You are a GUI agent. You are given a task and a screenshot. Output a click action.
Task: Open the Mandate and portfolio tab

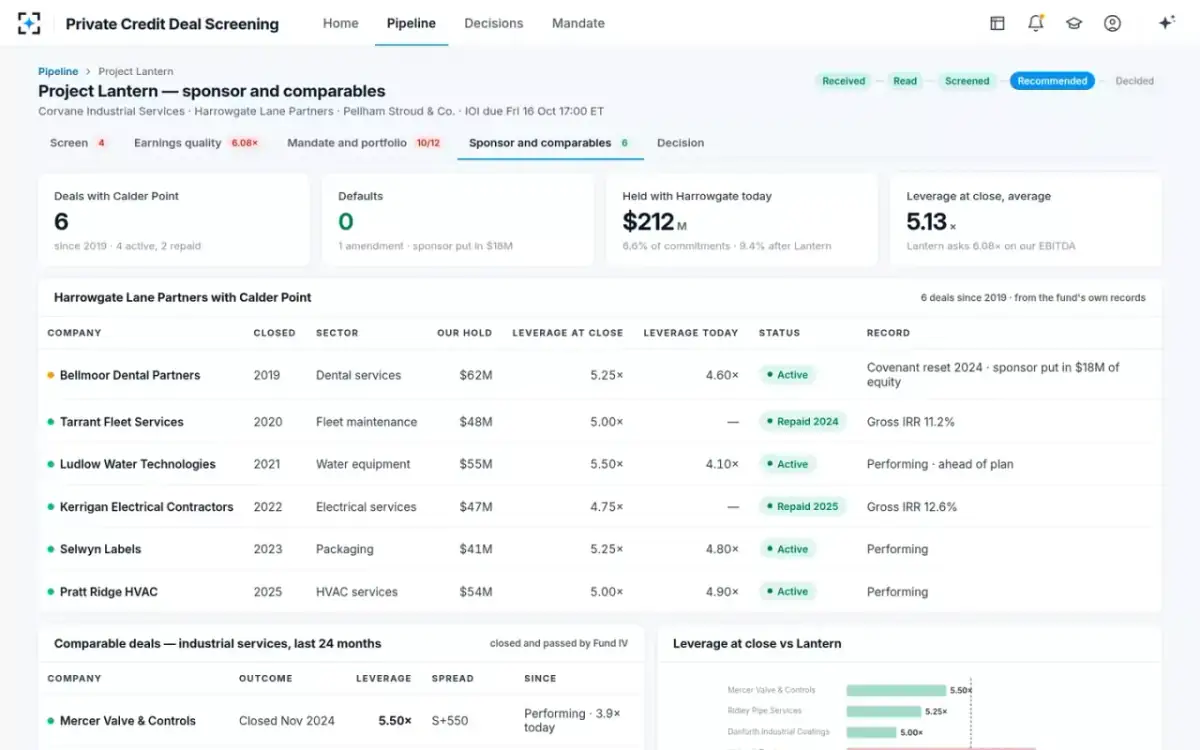tap(364, 143)
